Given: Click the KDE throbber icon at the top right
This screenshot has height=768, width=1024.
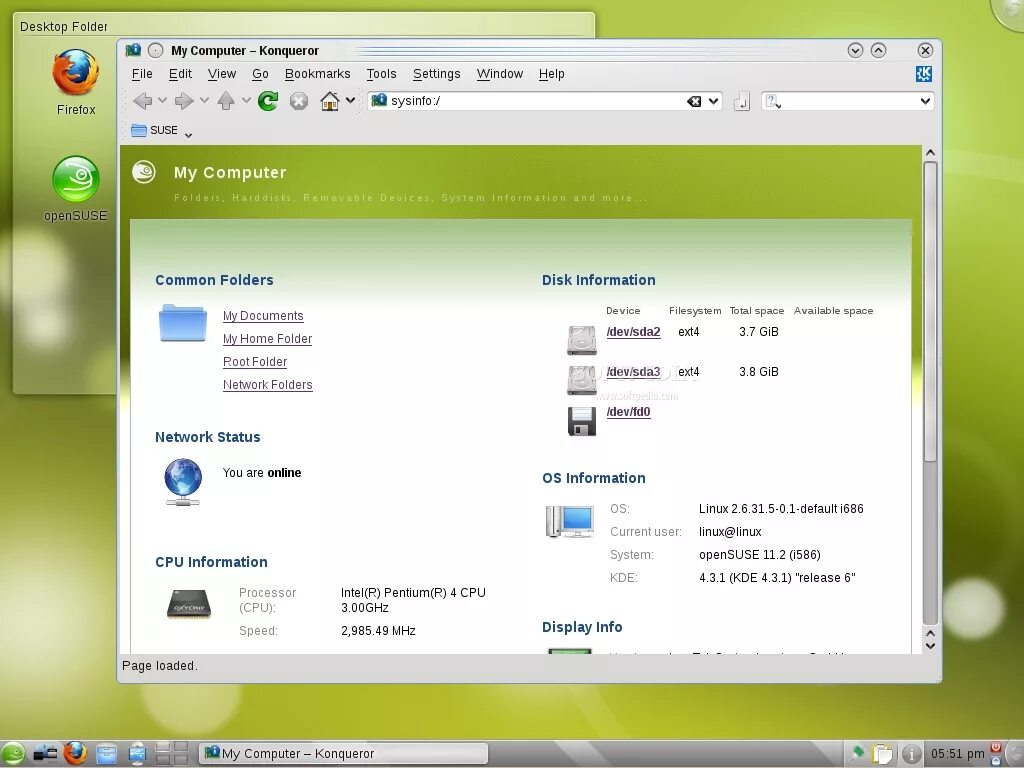Looking at the screenshot, I should click(x=923, y=74).
